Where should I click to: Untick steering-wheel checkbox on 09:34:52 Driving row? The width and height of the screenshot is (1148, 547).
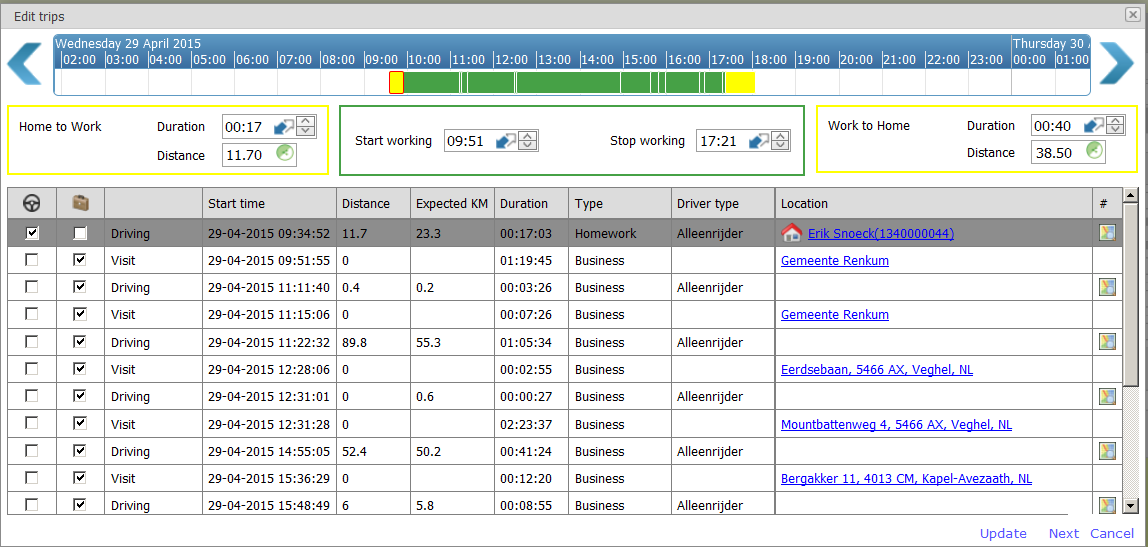coord(32,233)
